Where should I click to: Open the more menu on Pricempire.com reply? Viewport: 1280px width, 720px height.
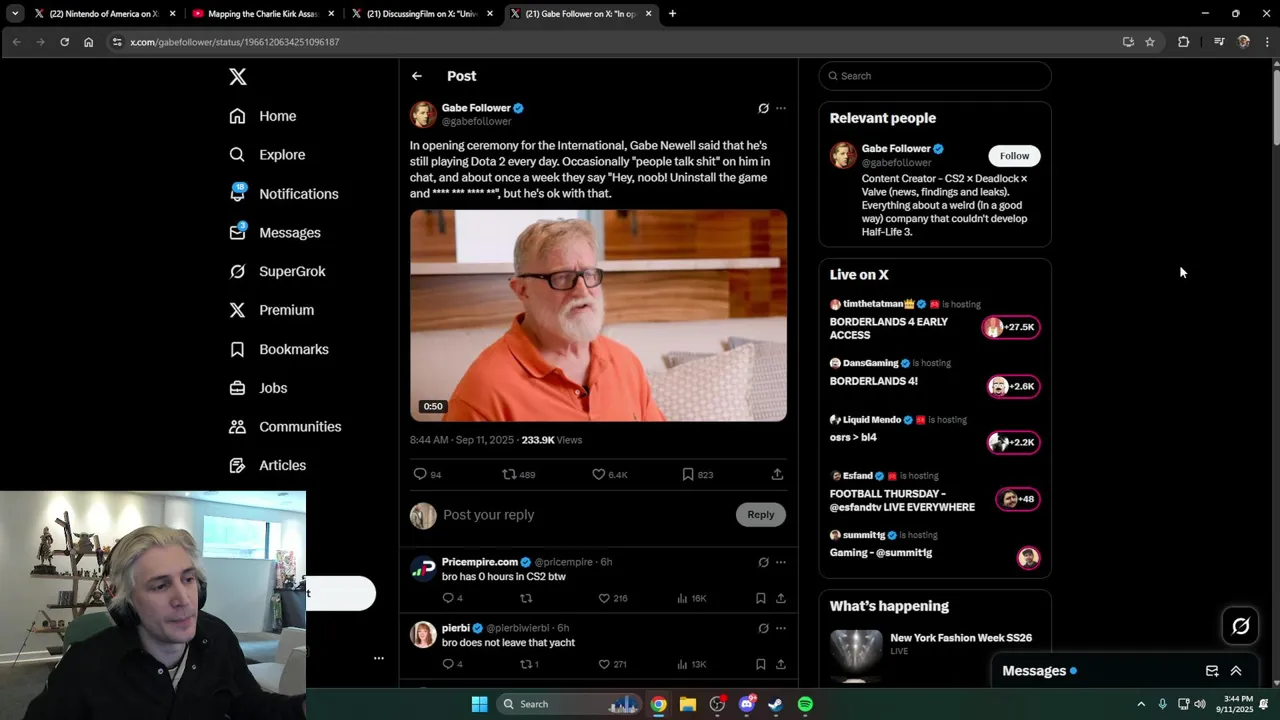[781, 562]
